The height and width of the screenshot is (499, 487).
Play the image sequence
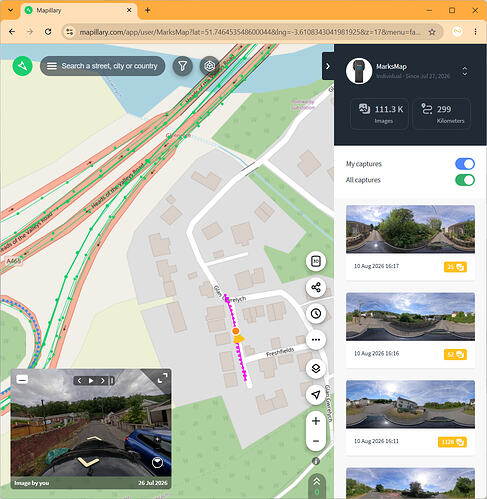pyautogui.click(x=91, y=380)
